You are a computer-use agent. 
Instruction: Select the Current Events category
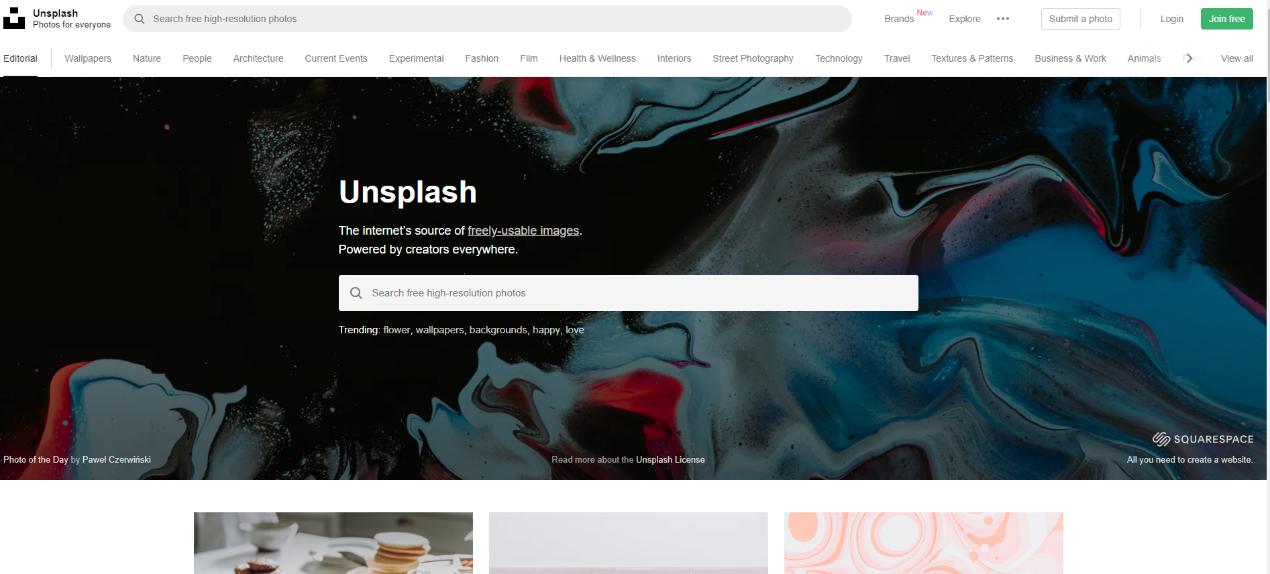coord(336,58)
